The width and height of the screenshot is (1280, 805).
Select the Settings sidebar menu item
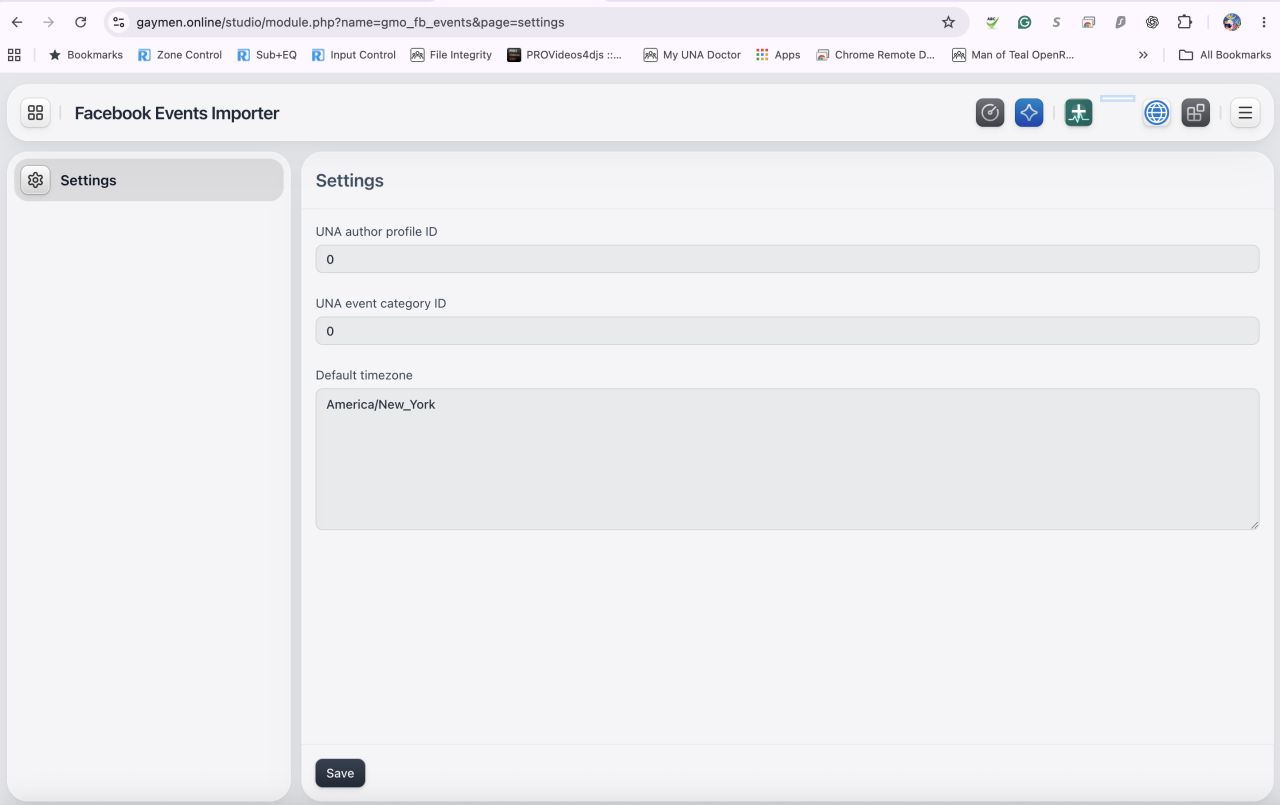pos(149,180)
